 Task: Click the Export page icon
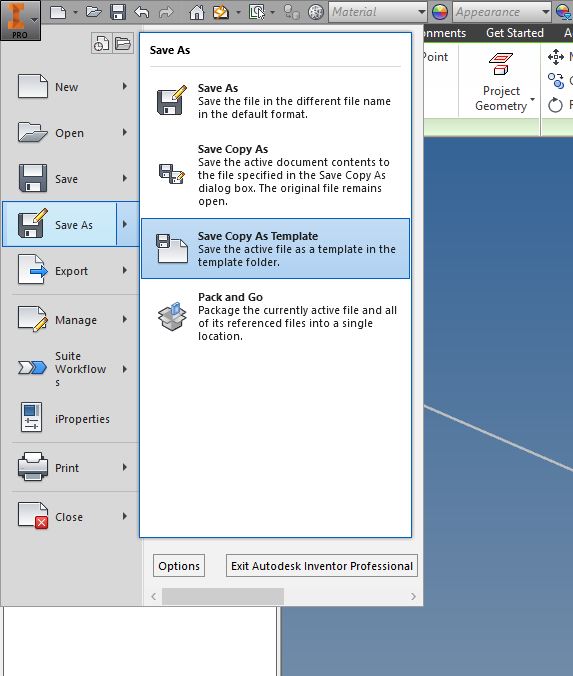33,269
